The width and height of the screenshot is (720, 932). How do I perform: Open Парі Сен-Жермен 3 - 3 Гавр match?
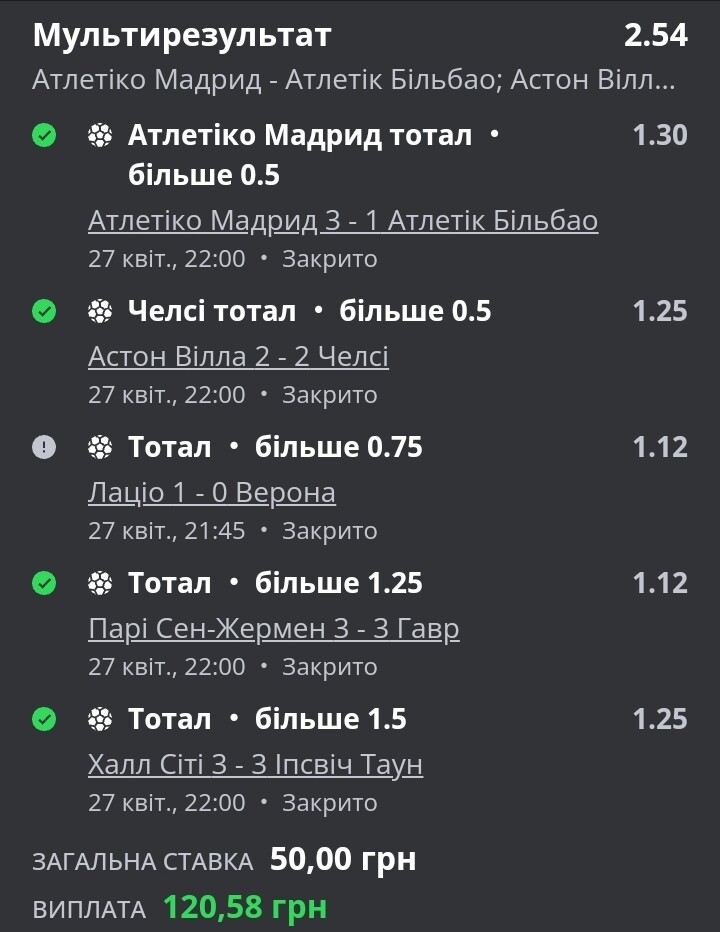click(x=273, y=629)
